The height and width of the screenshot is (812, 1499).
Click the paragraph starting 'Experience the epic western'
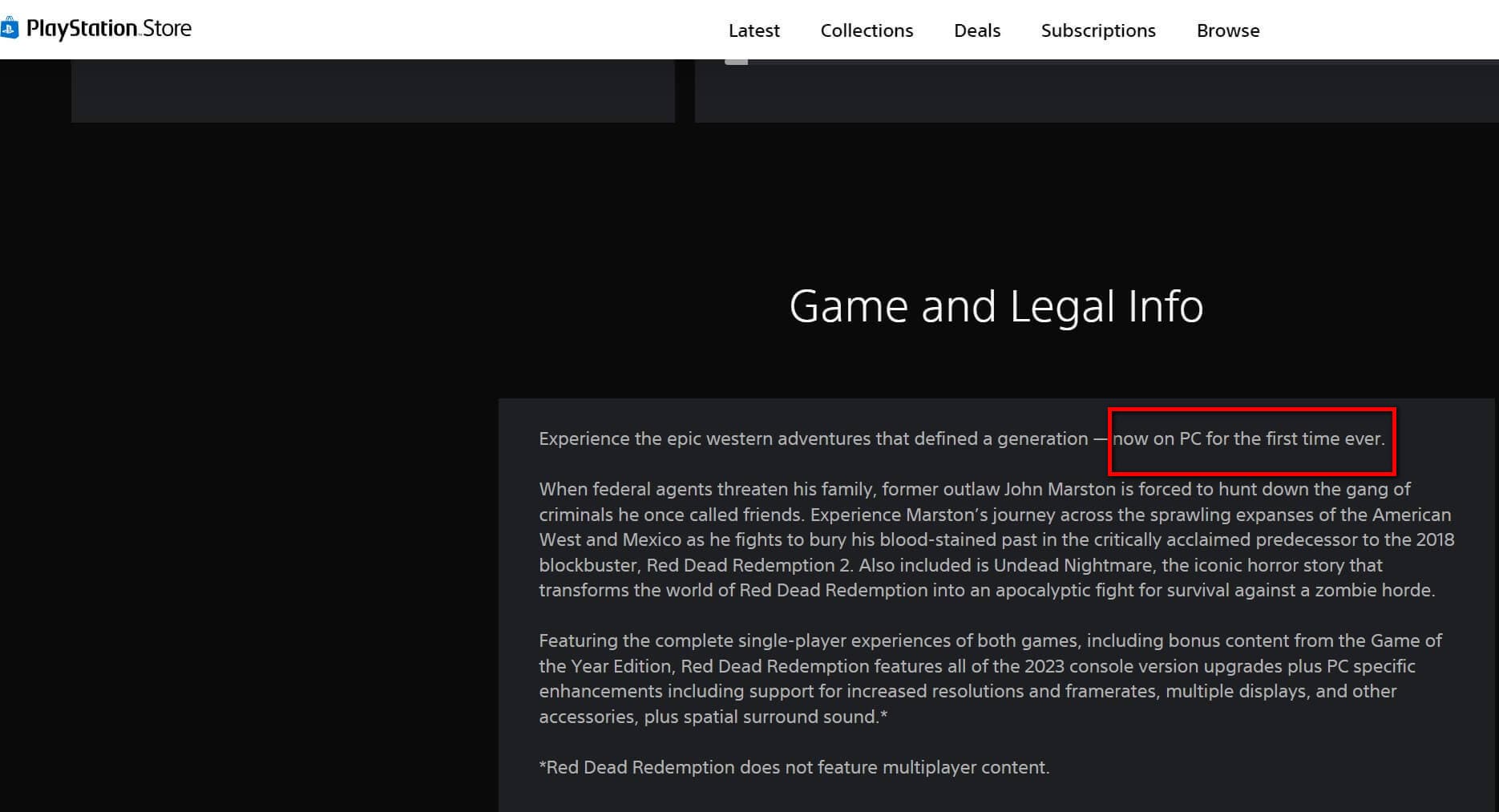pos(962,438)
